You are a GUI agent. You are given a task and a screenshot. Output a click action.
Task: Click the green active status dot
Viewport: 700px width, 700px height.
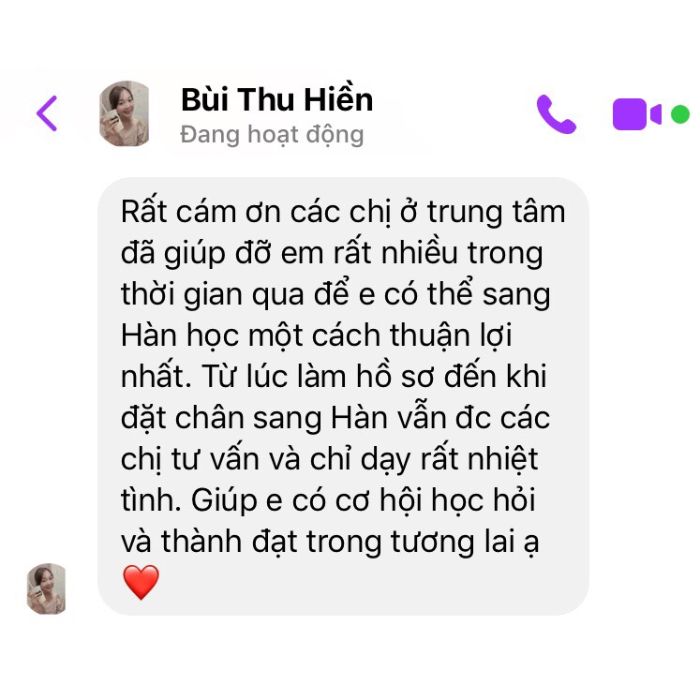click(680, 114)
